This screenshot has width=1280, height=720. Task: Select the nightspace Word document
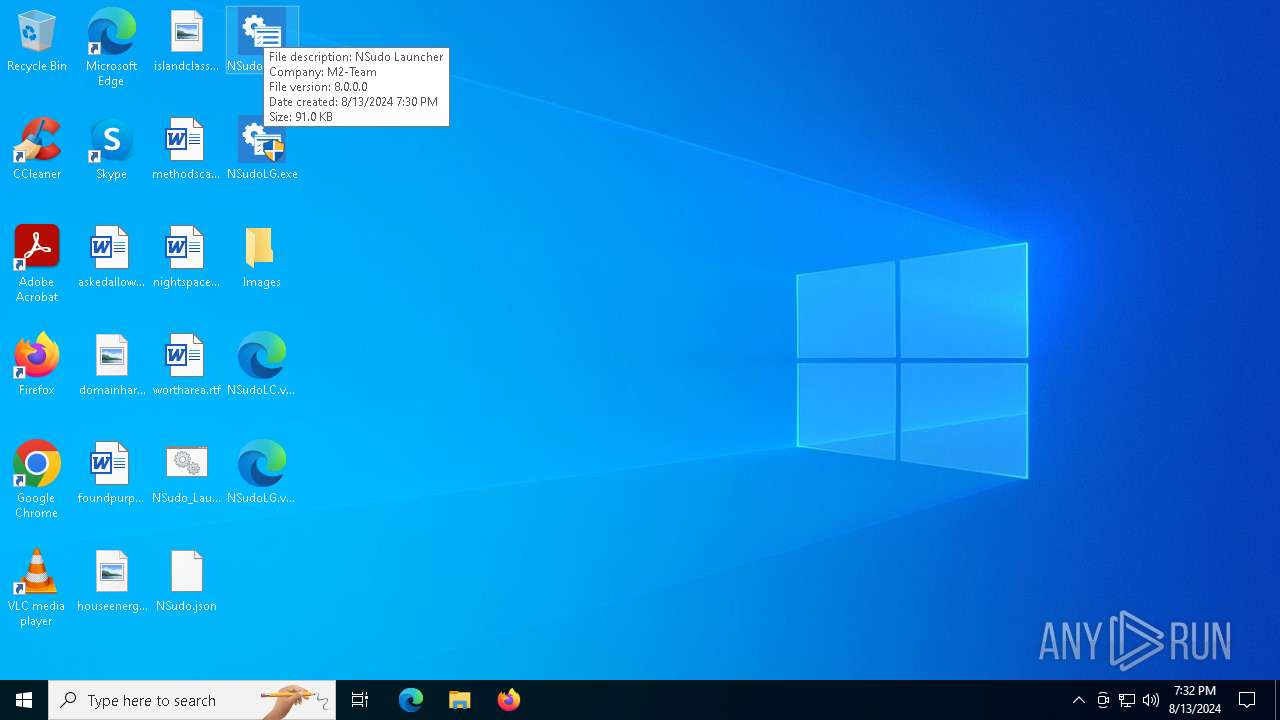click(186, 257)
